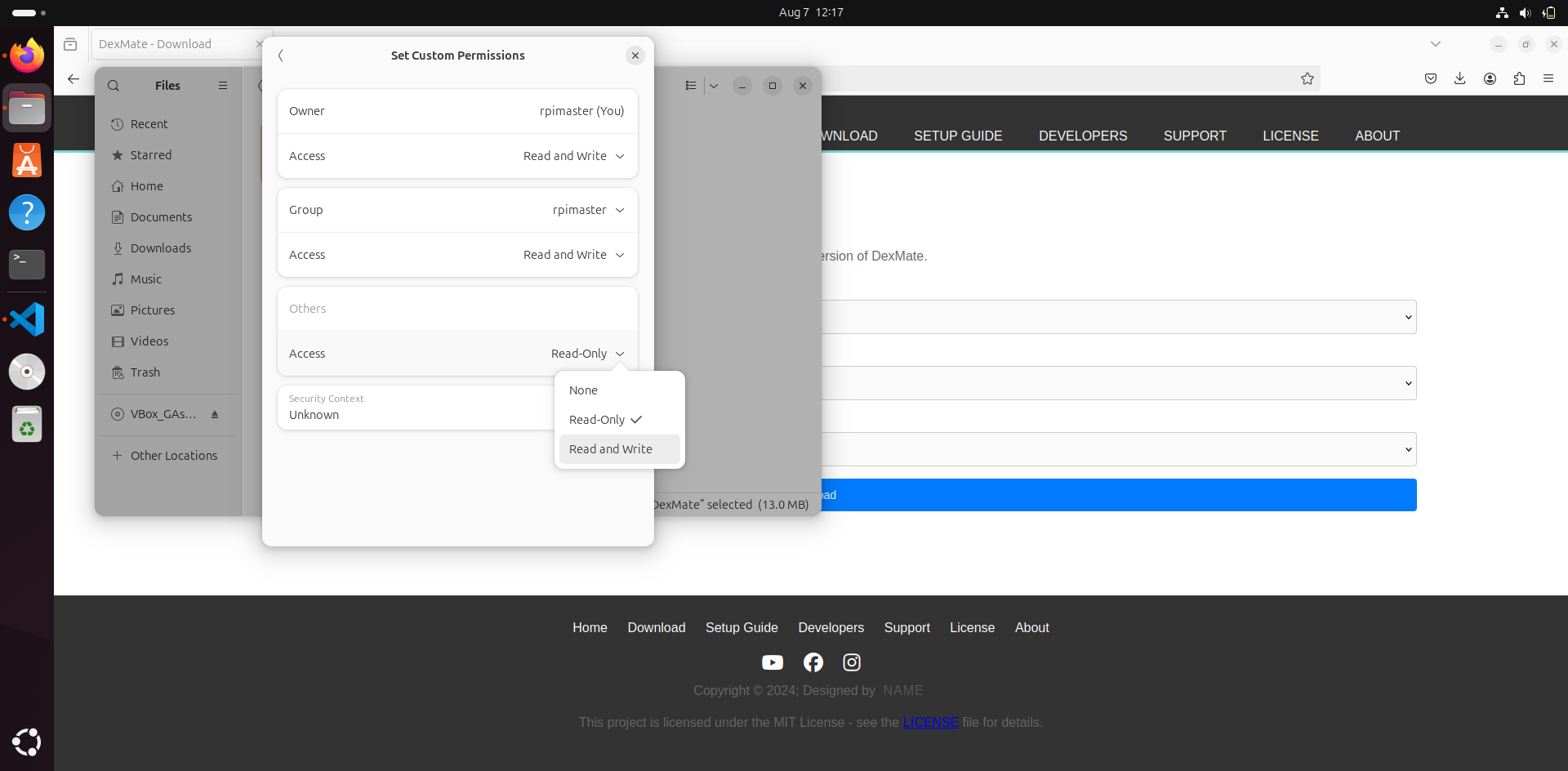Open Firefox application menu
This screenshot has width=1568, height=771.
click(x=1548, y=78)
